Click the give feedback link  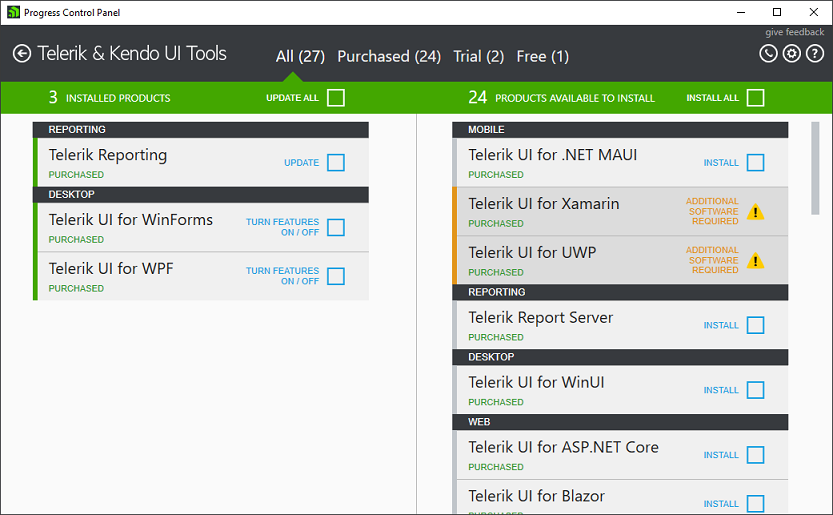795,33
